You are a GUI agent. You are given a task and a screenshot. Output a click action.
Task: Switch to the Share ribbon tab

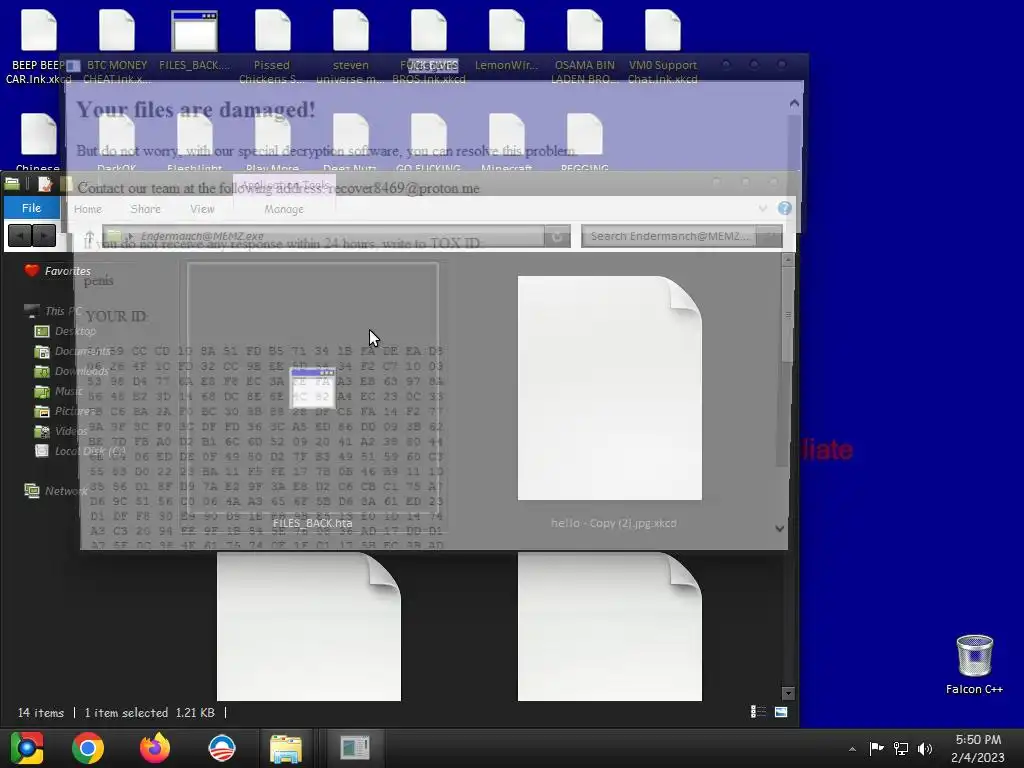point(145,209)
